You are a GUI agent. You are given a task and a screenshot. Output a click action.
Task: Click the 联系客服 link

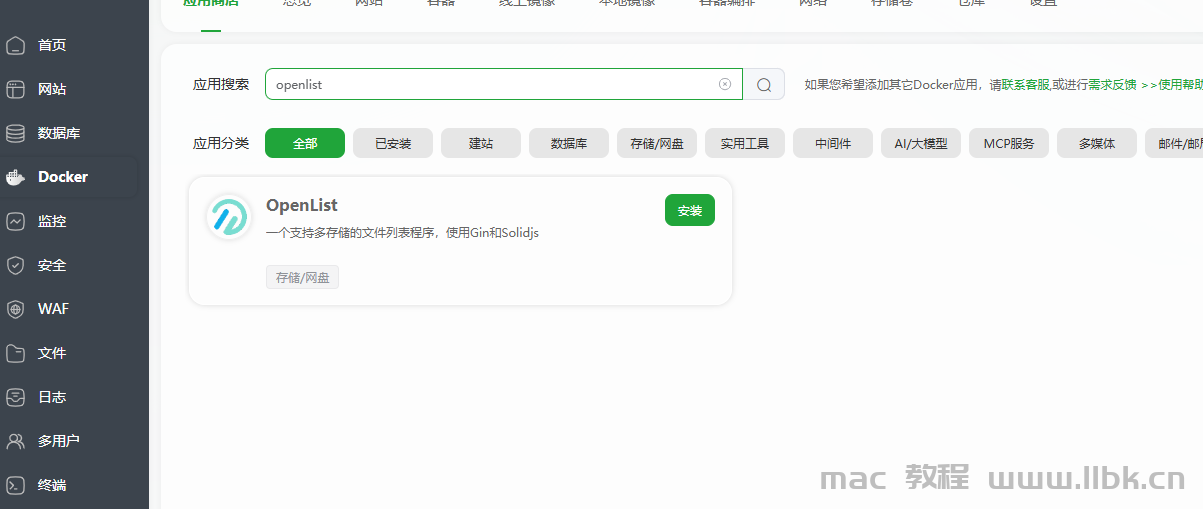[x=1026, y=85]
